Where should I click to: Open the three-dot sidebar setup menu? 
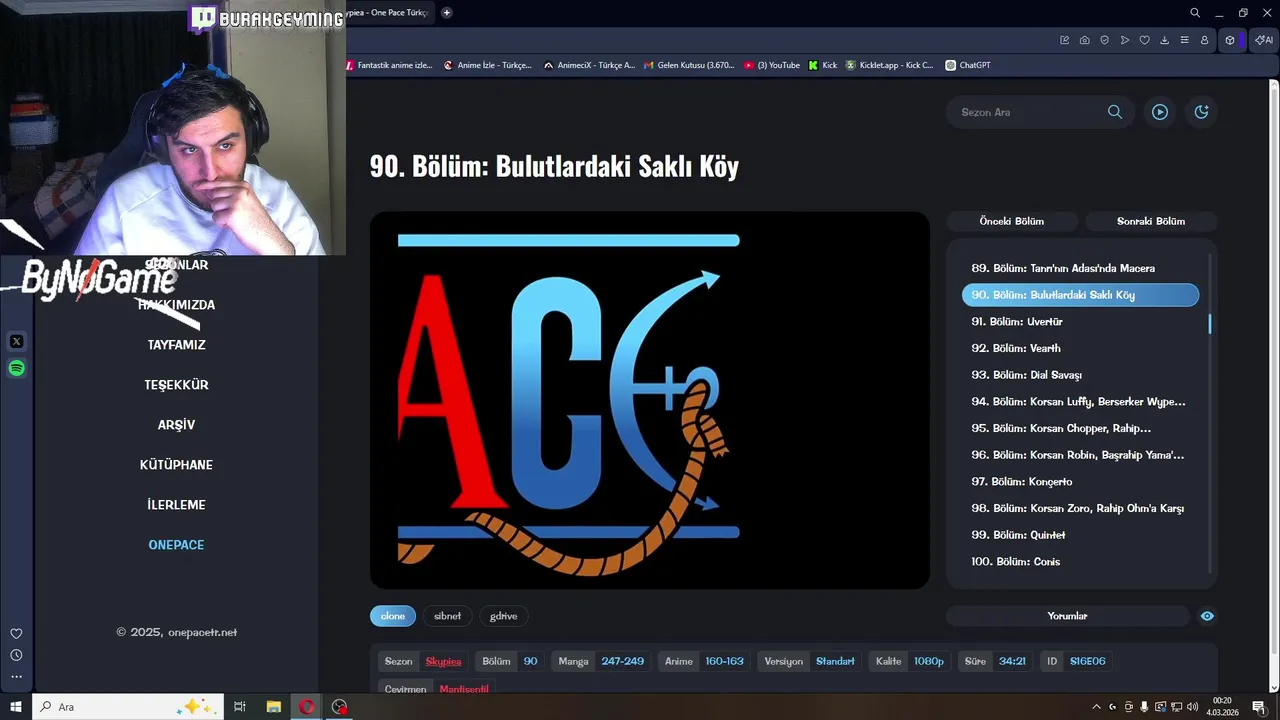(16, 677)
